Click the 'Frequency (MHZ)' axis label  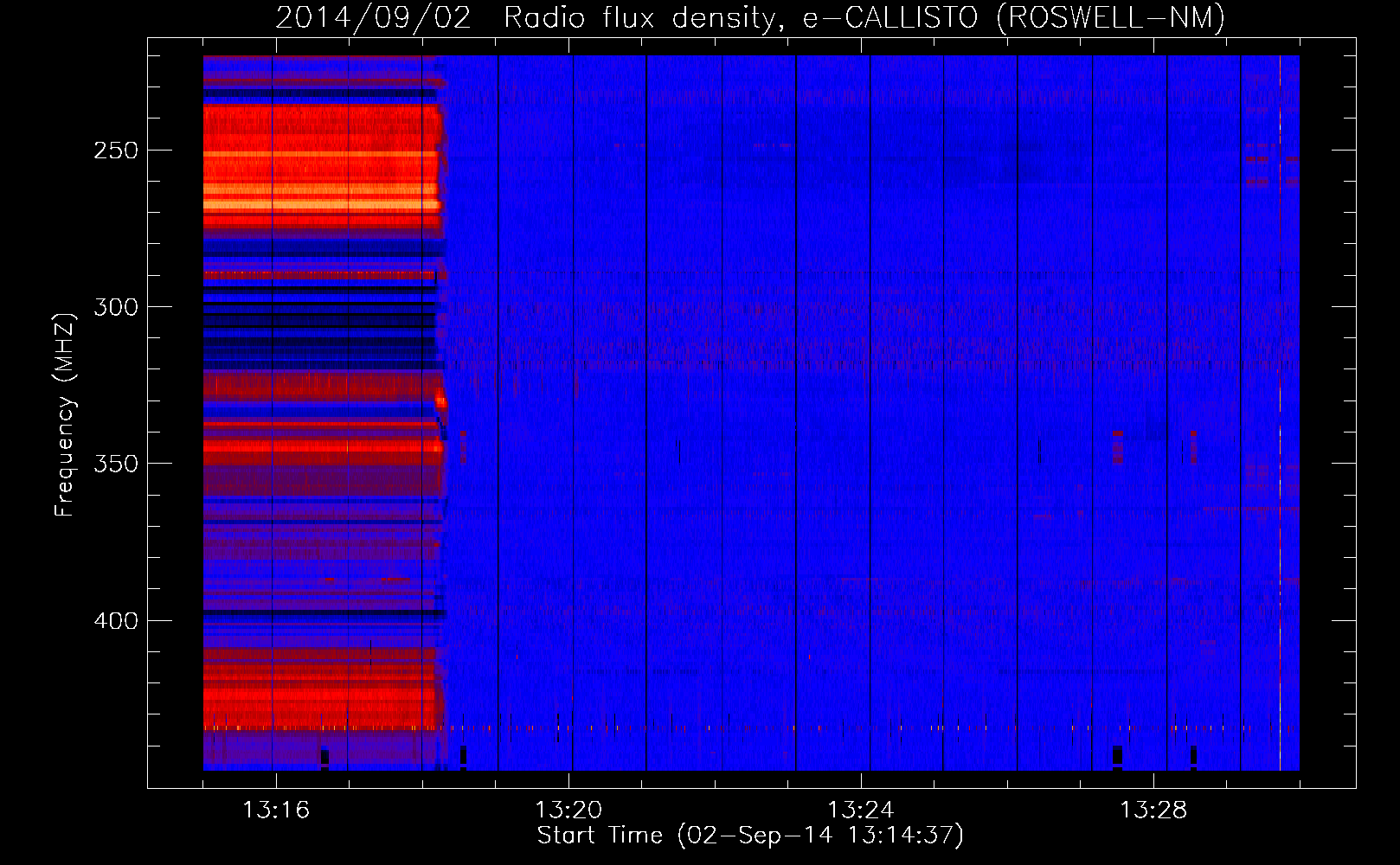click(x=65, y=414)
